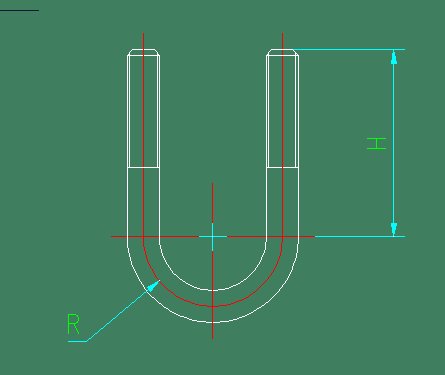Click the cyan center mark cross

213,237
